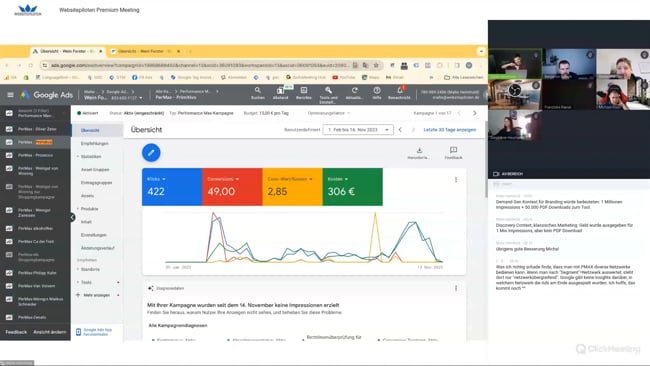Image resolution: width=650 pixels, height=366 pixels.
Task: Open the Alle Lesezeichen folder
Action: [463, 77]
